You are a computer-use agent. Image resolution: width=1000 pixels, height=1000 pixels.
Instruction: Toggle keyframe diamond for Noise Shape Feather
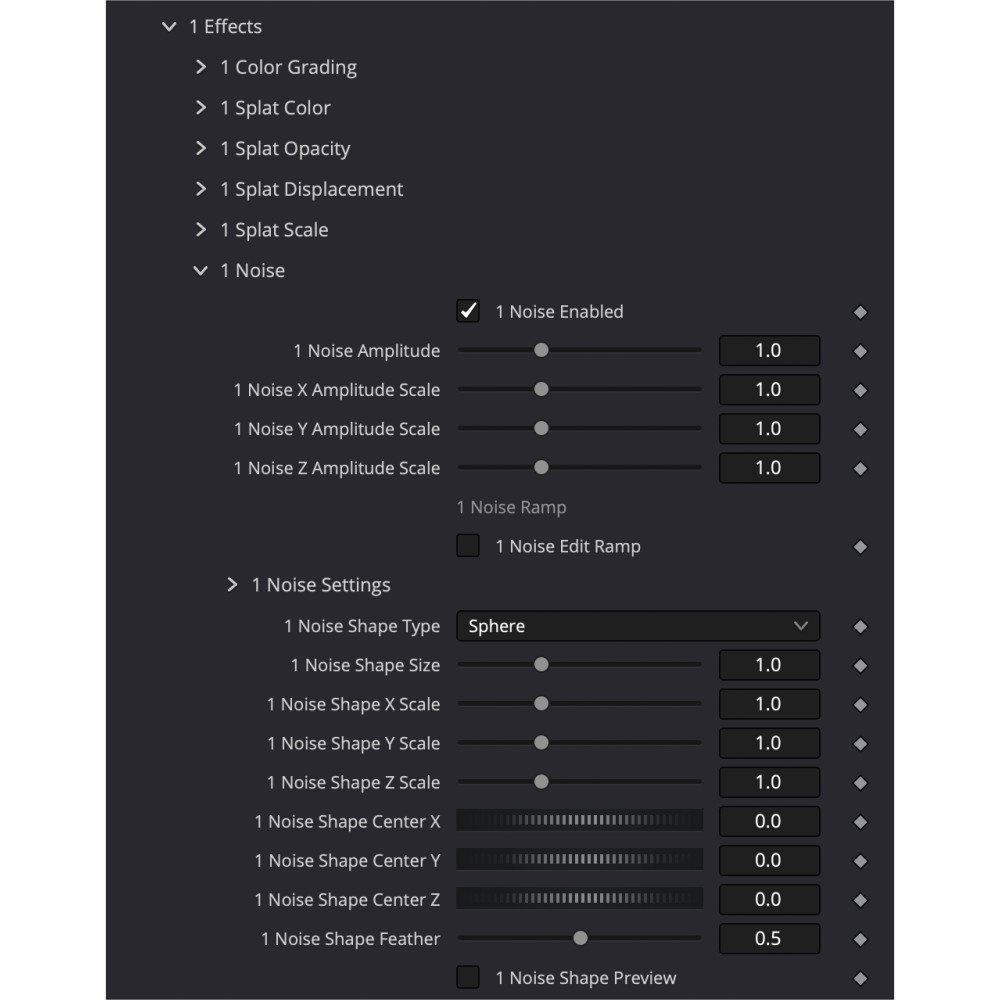(860, 939)
